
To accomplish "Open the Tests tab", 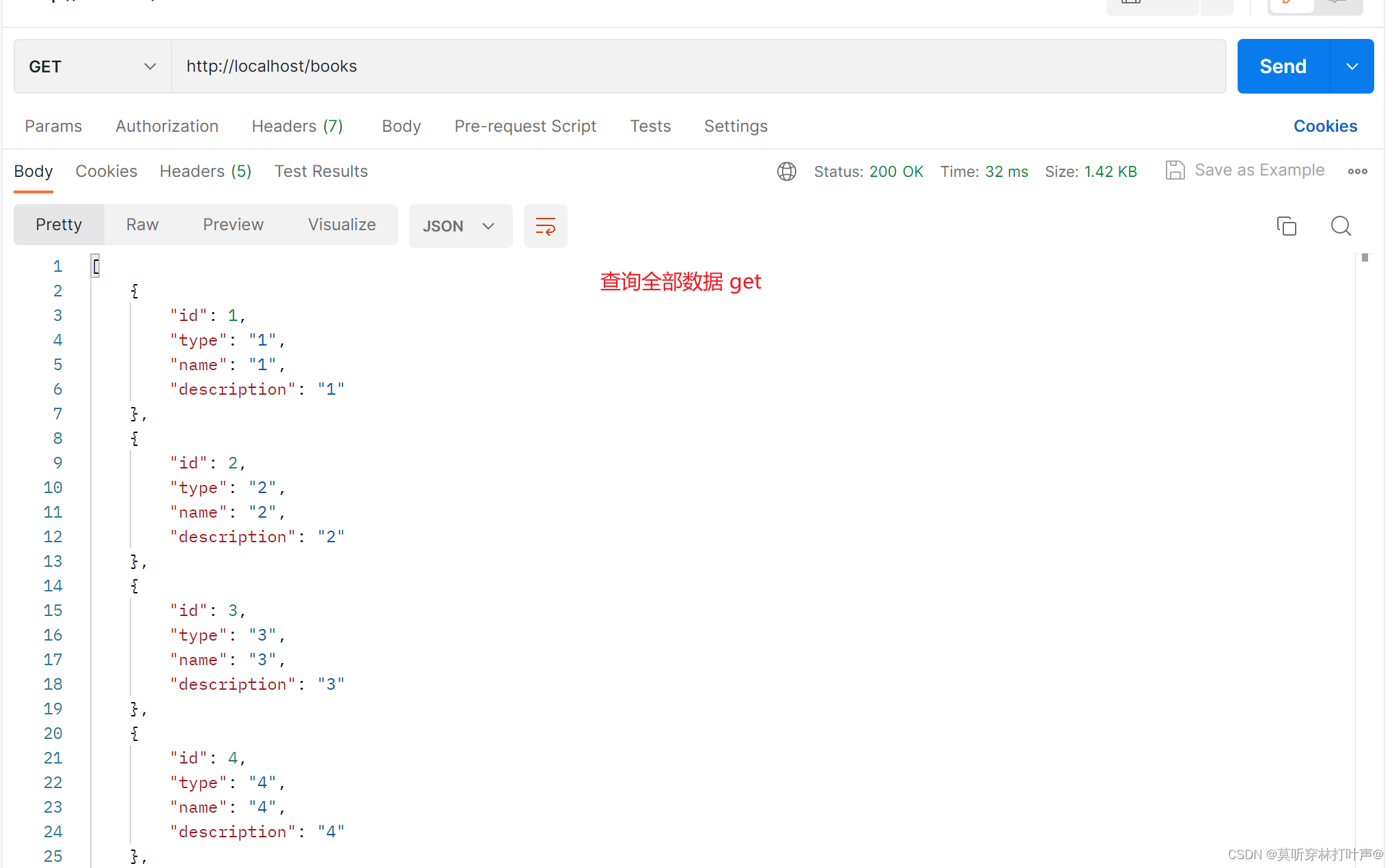I will point(650,126).
